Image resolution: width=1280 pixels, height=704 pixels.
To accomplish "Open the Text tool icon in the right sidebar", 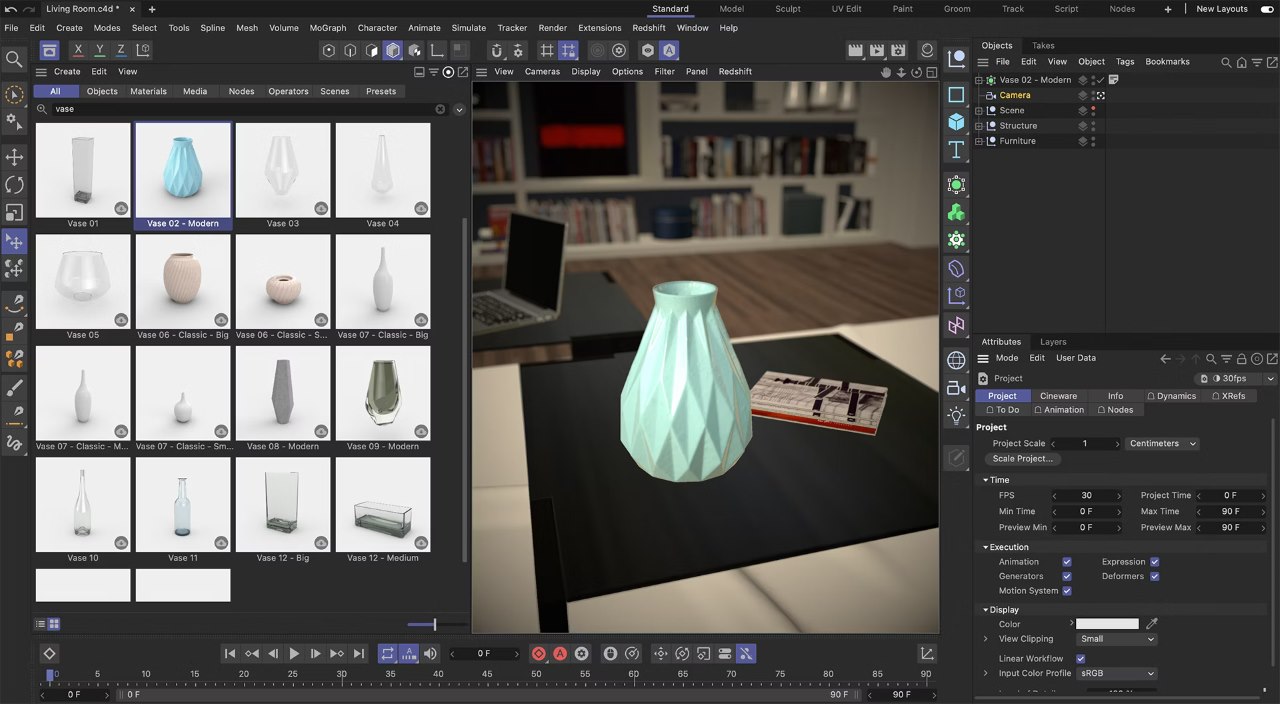I will pyautogui.click(x=956, y=150).
